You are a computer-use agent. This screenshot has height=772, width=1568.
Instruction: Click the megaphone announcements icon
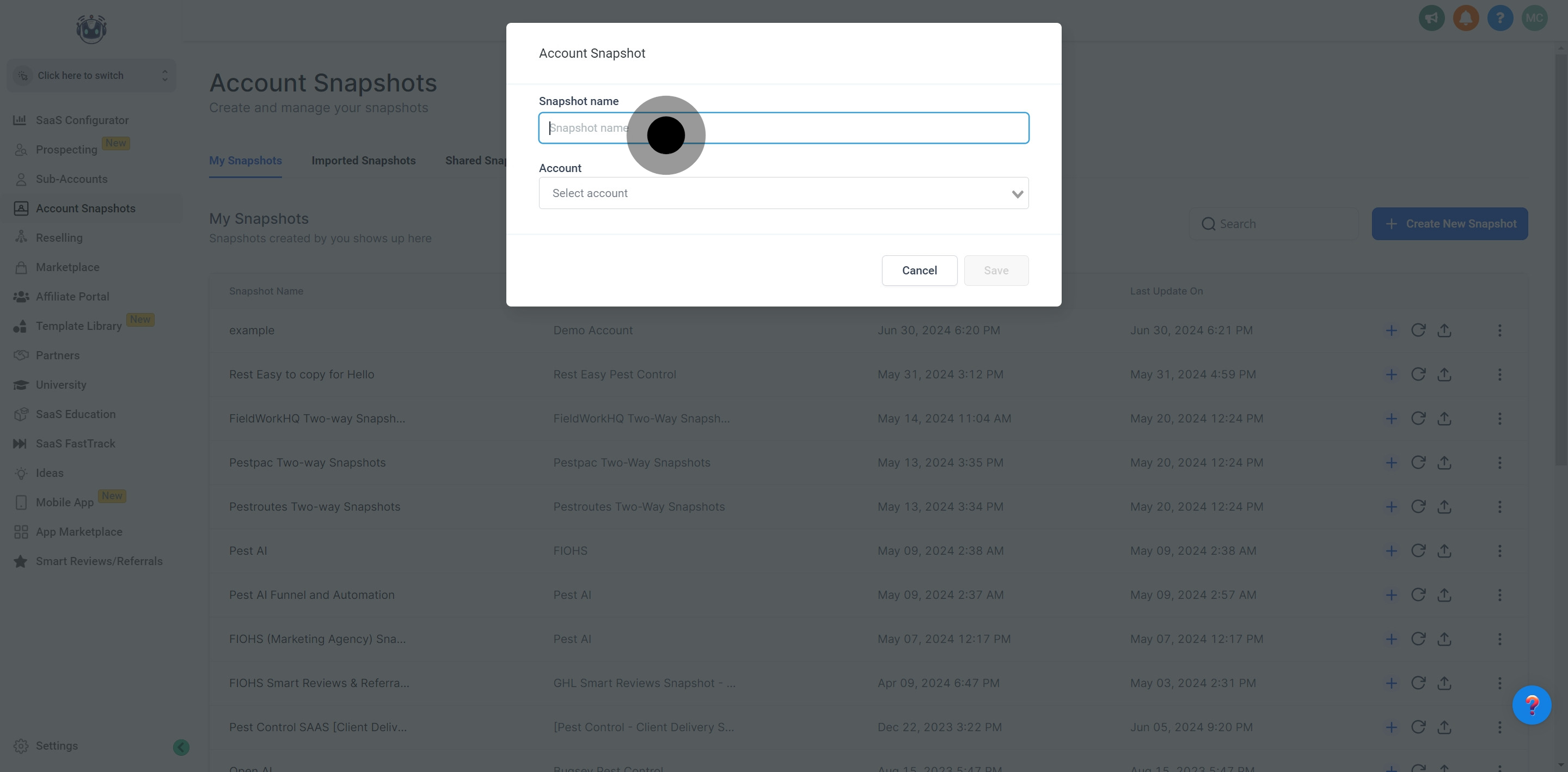pos(1432,17)
